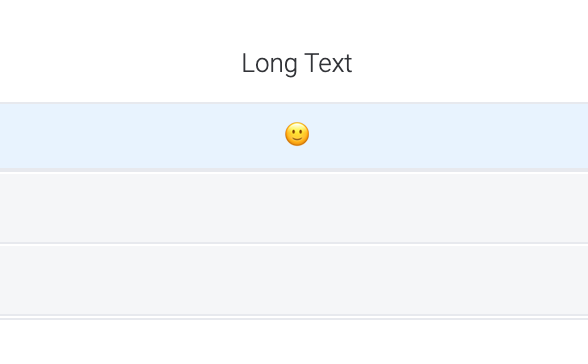The image size is (588, 364).
Task: Select the empty second-row Long Text cell
Action: click(x=294, y=208)
